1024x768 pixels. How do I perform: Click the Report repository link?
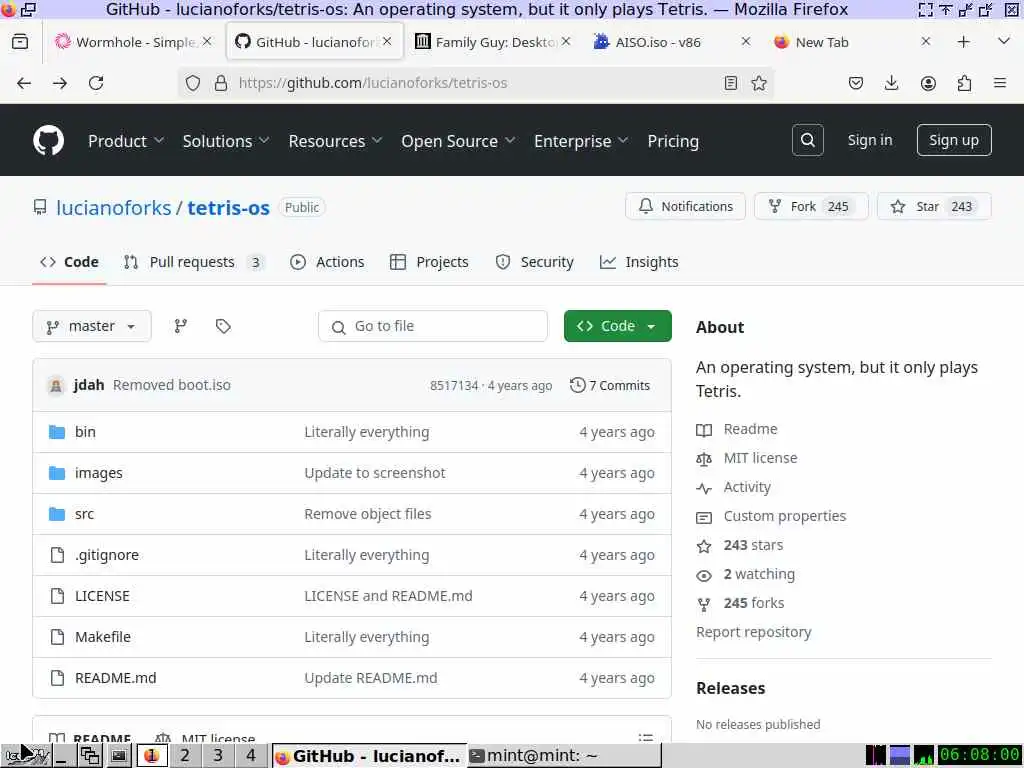coord(754,632)
